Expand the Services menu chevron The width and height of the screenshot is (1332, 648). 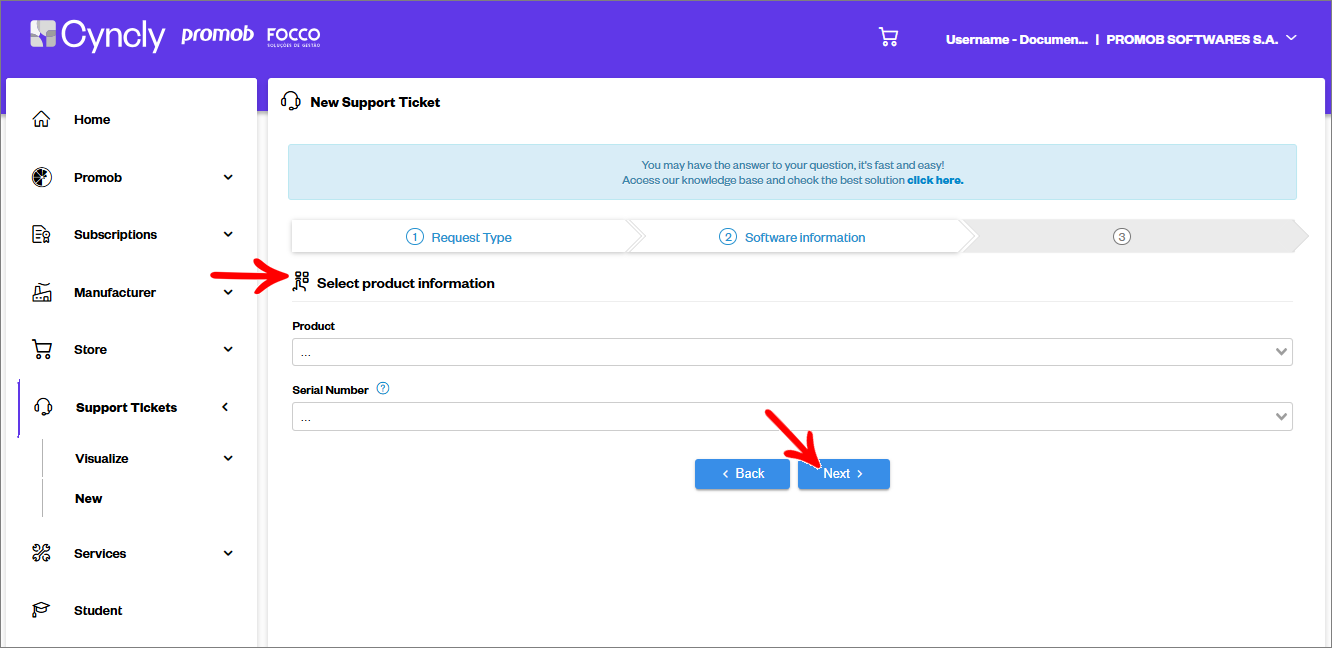tap(228, 553)
